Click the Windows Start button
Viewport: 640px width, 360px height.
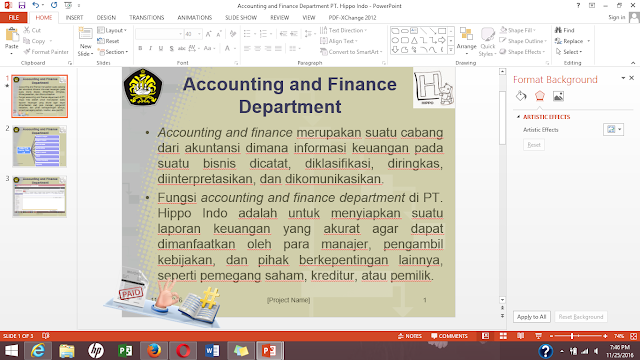(11, 351)
